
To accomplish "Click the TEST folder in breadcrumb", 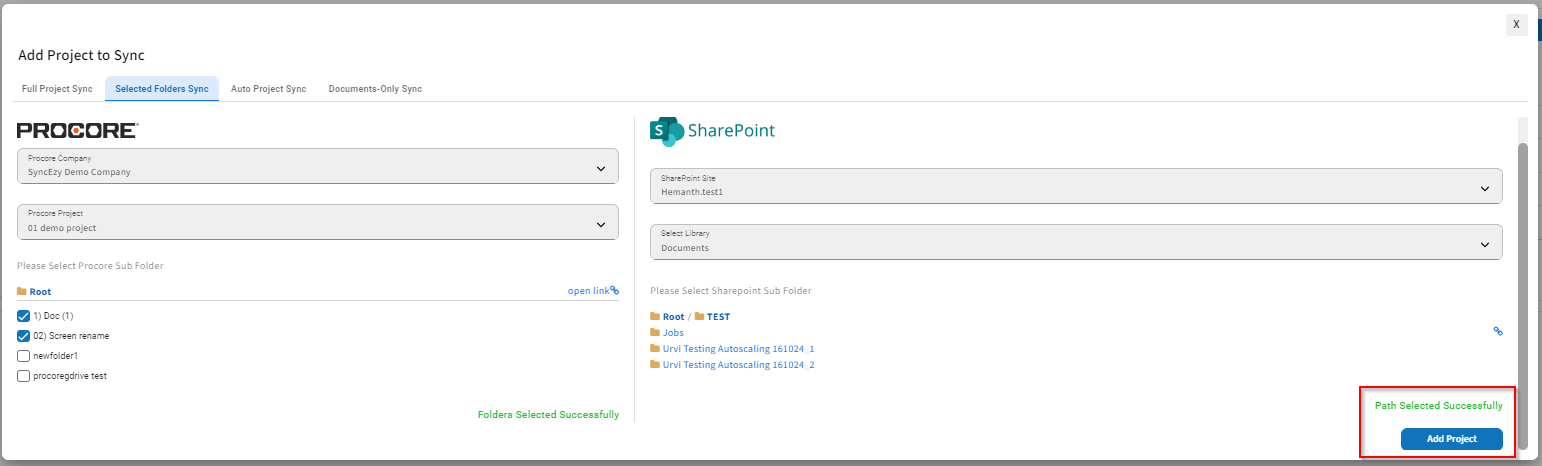I will coord(718,316).
